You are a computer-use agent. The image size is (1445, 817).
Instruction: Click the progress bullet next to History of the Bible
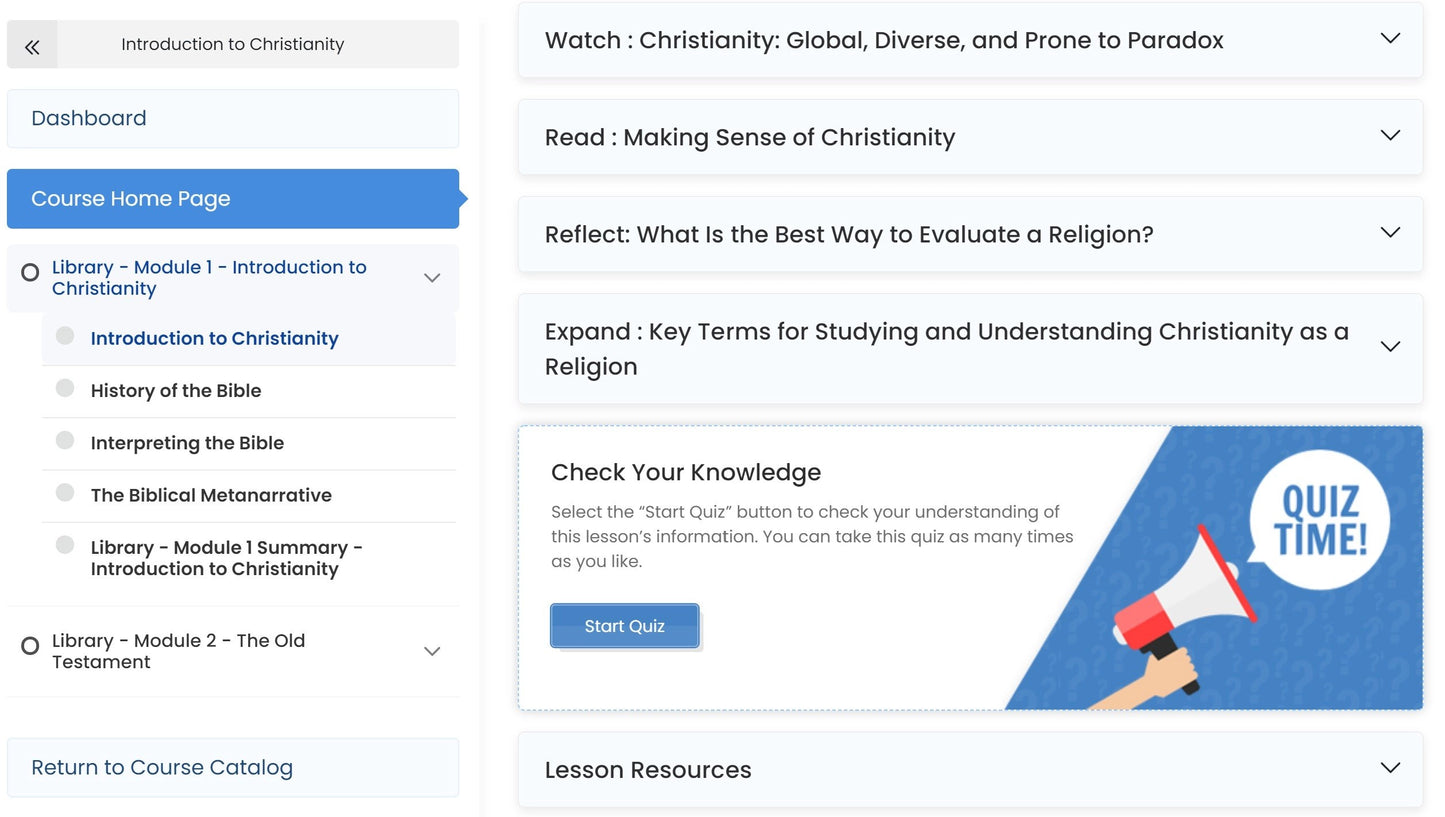click(x=64, y=388)
